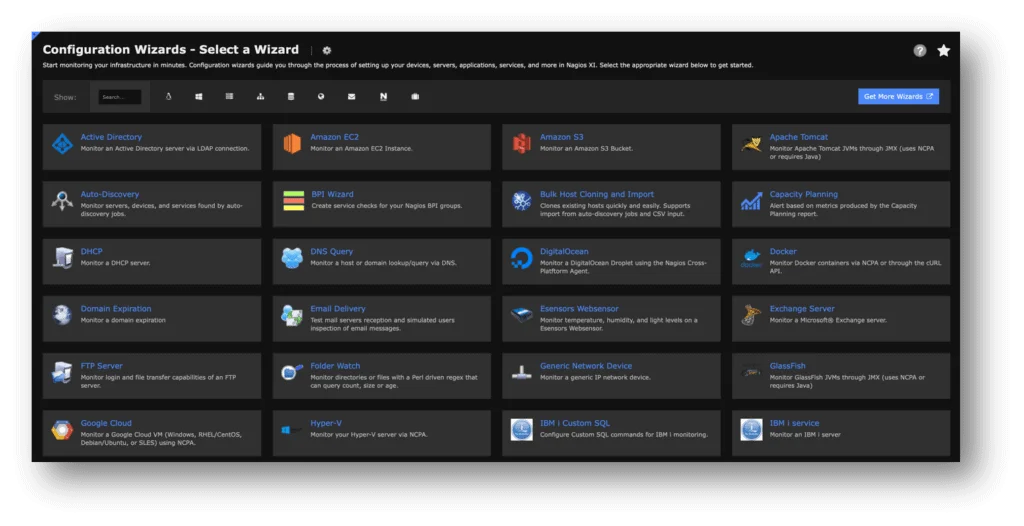
Task: Open the IBM i Custom SQL link
Action: [575, 423]
